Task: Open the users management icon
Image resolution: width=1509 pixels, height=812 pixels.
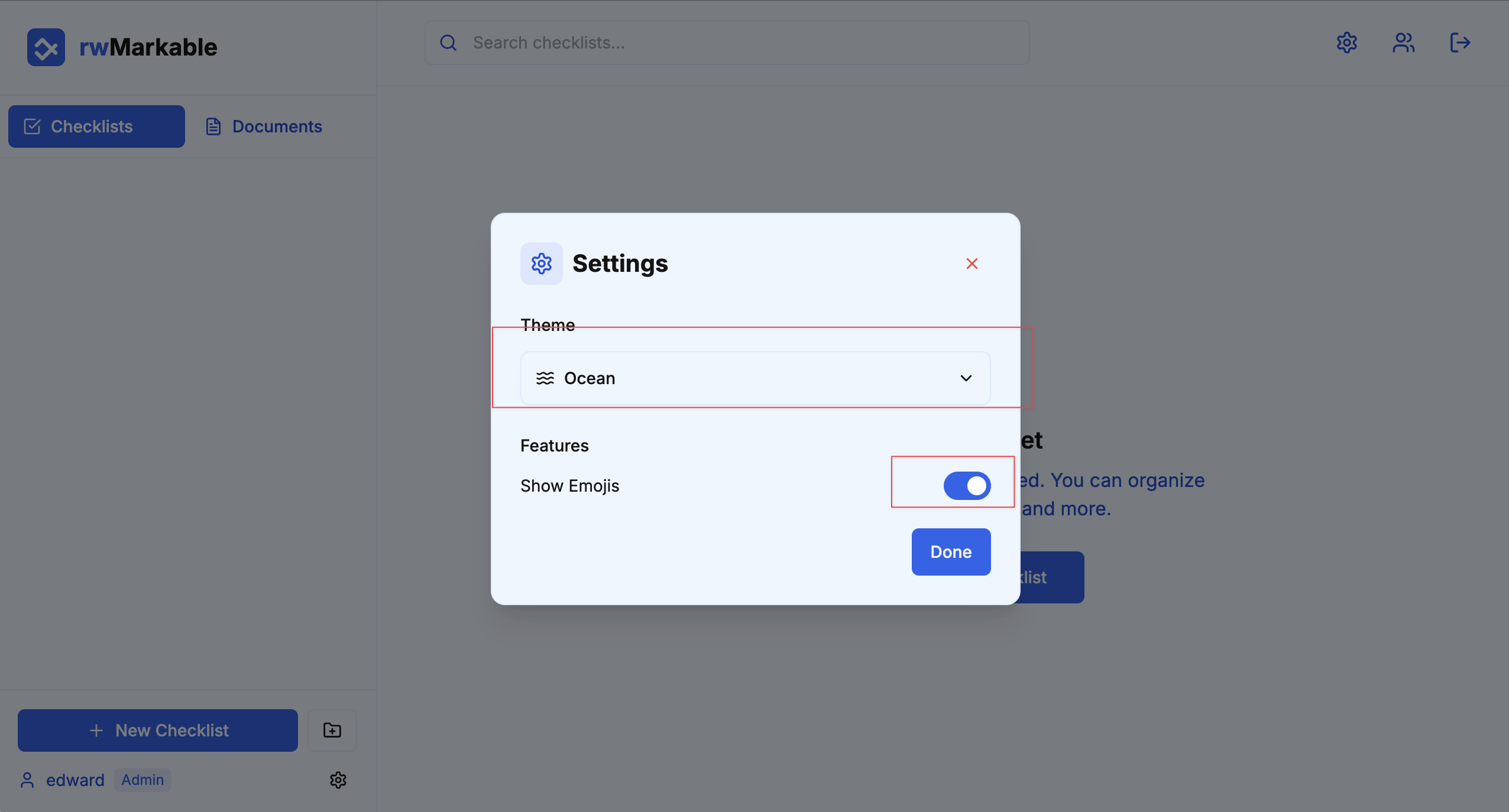Action: (x=1403, y=43)
